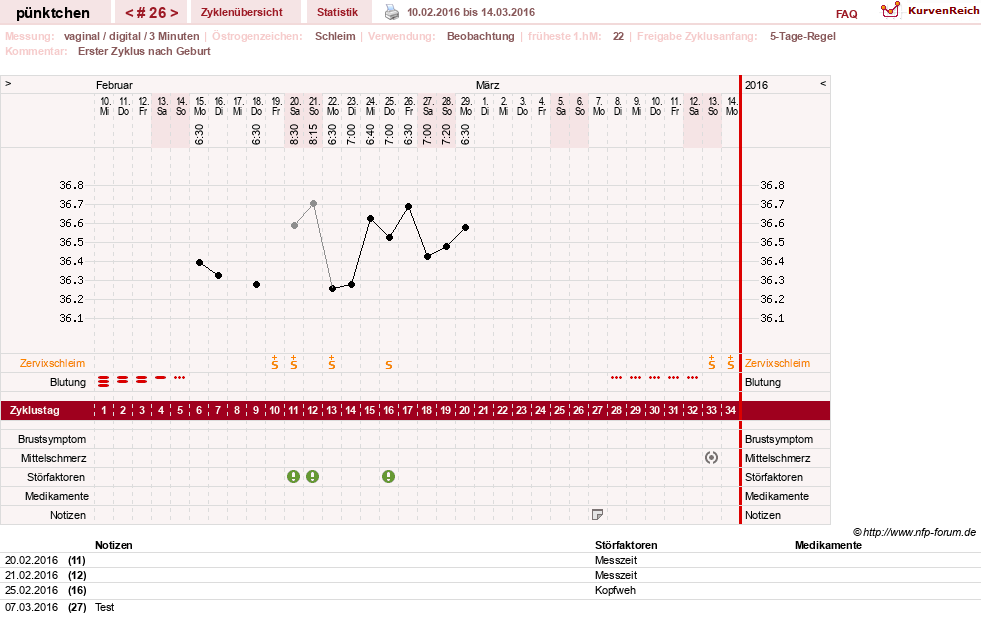981x644 pixels.
Task: Go to previous cycle with left arrow near #26
Action: coord(130,13)
